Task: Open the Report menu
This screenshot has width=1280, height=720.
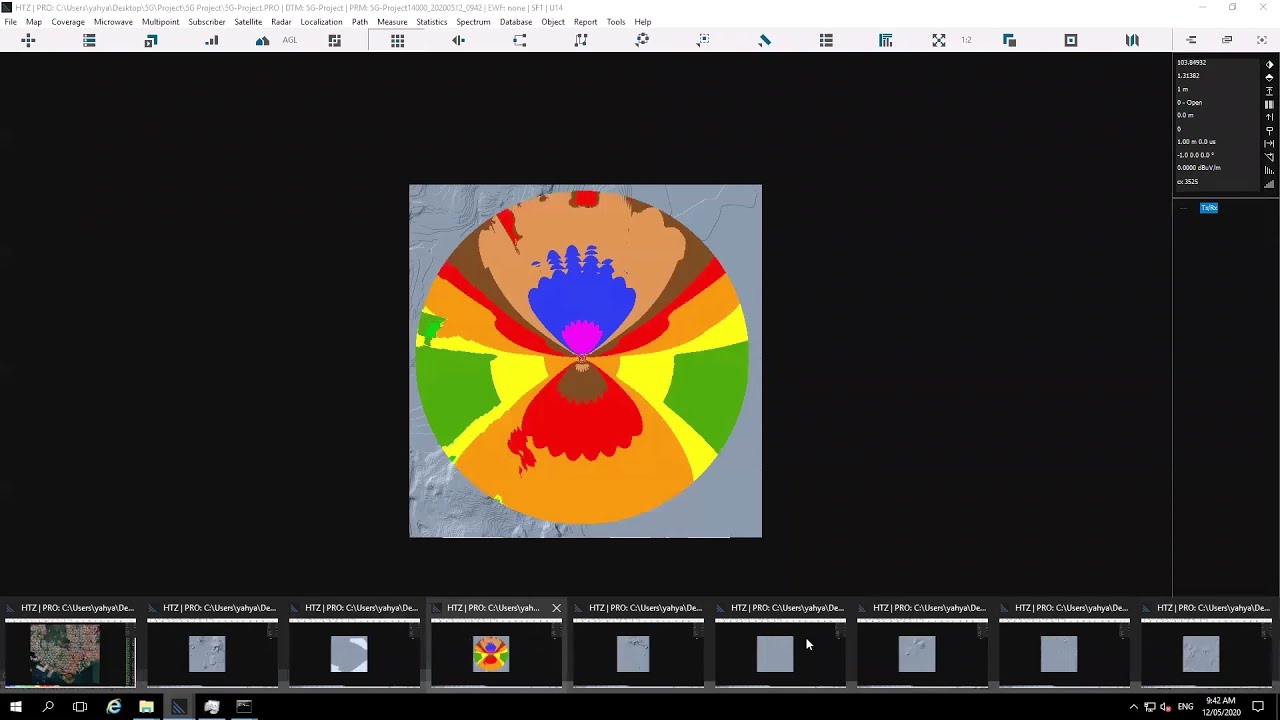Action: [x=586, y=22]
